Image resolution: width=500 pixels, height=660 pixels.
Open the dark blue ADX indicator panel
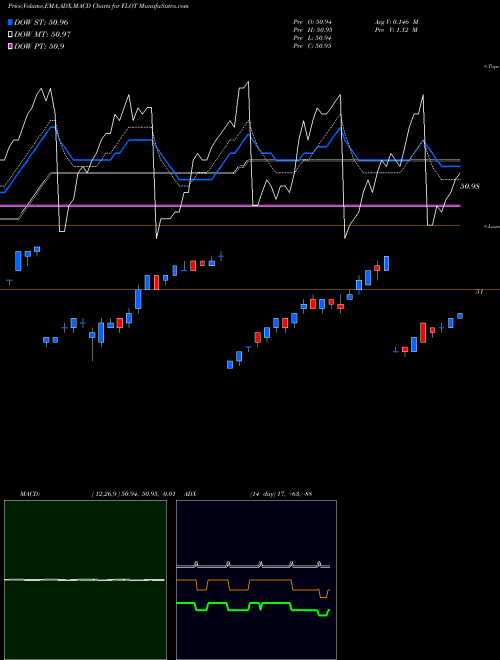point(256,580)
